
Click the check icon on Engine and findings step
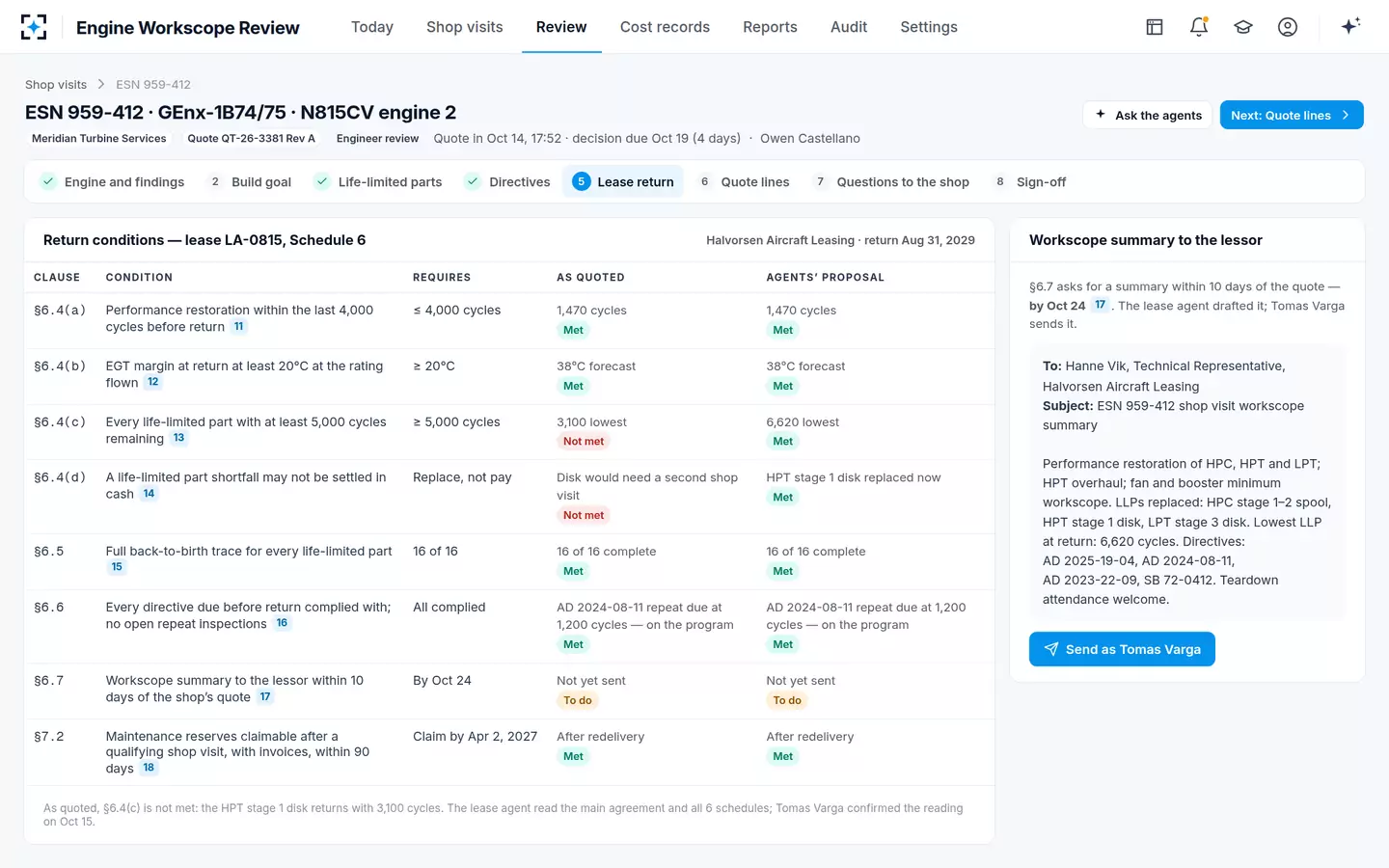point(48,181)
